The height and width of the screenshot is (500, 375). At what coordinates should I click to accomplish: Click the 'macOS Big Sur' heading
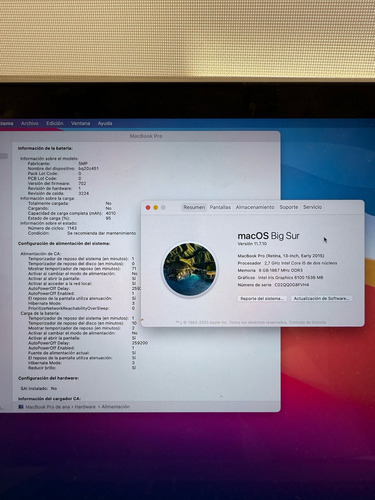click(x=268, y=236)
